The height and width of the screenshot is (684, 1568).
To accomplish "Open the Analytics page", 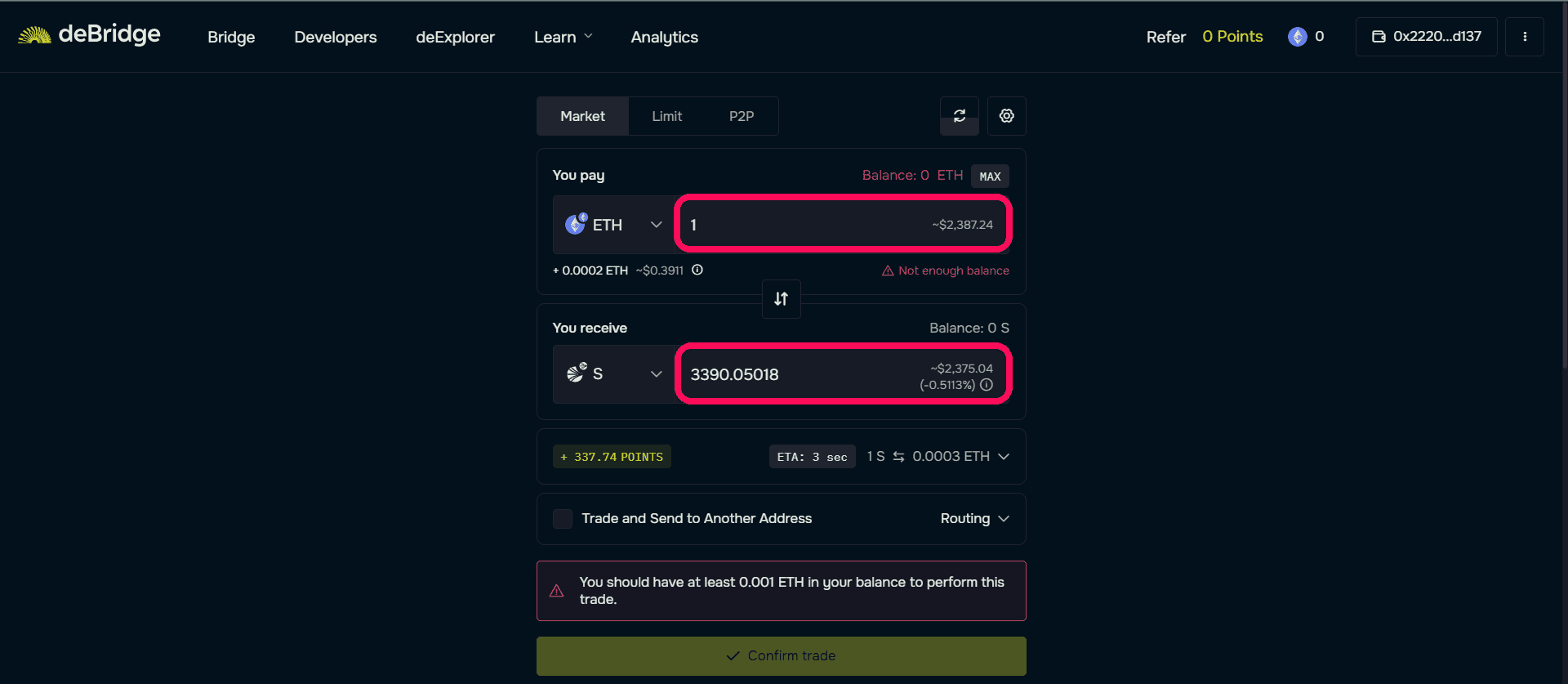I will (664, 37).
